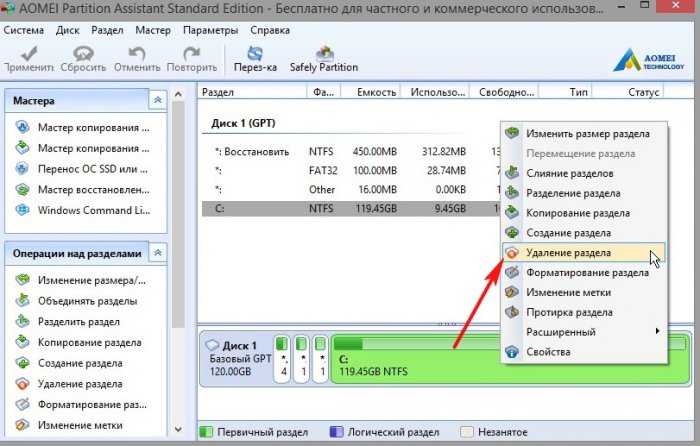The width and height of the screenshot is (700, 446).
Task: Choose Протирка раздела in context menu
Action: (584, 312)
